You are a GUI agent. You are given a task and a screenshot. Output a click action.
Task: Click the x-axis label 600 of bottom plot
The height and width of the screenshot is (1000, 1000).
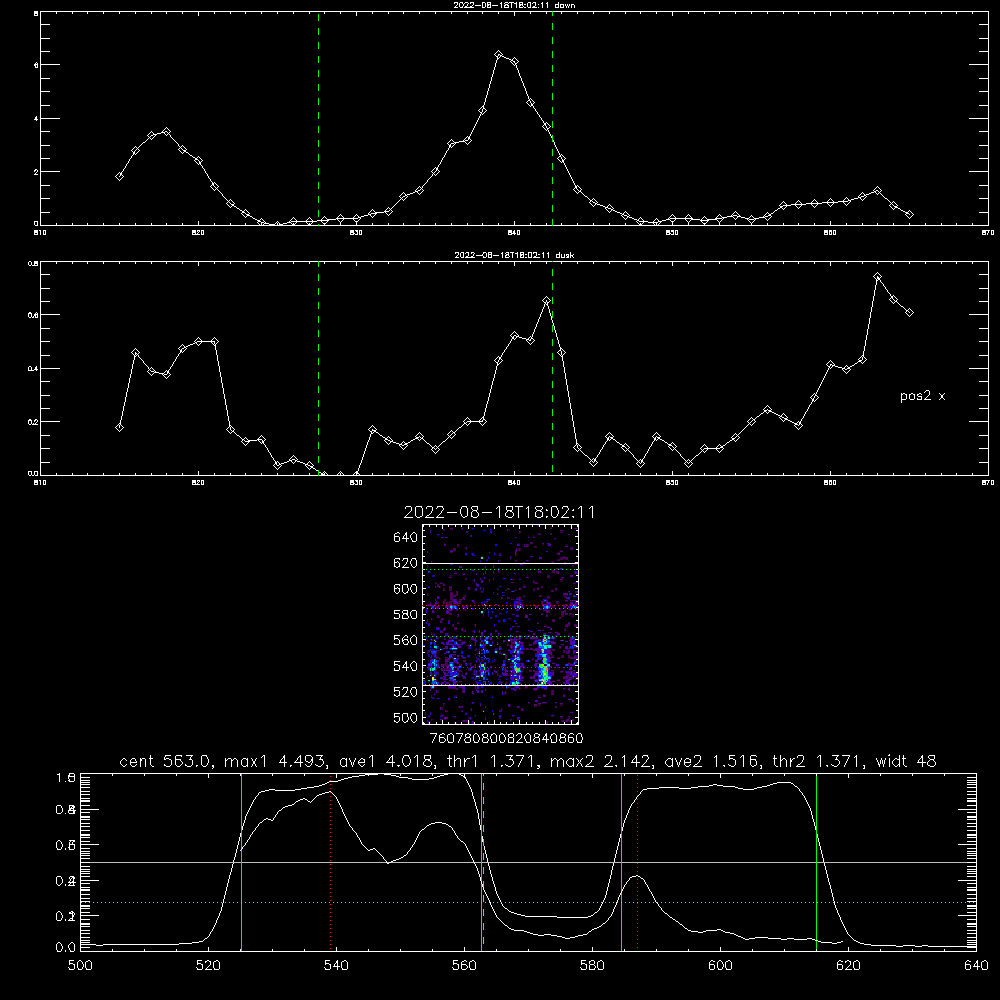coord(720,966)
